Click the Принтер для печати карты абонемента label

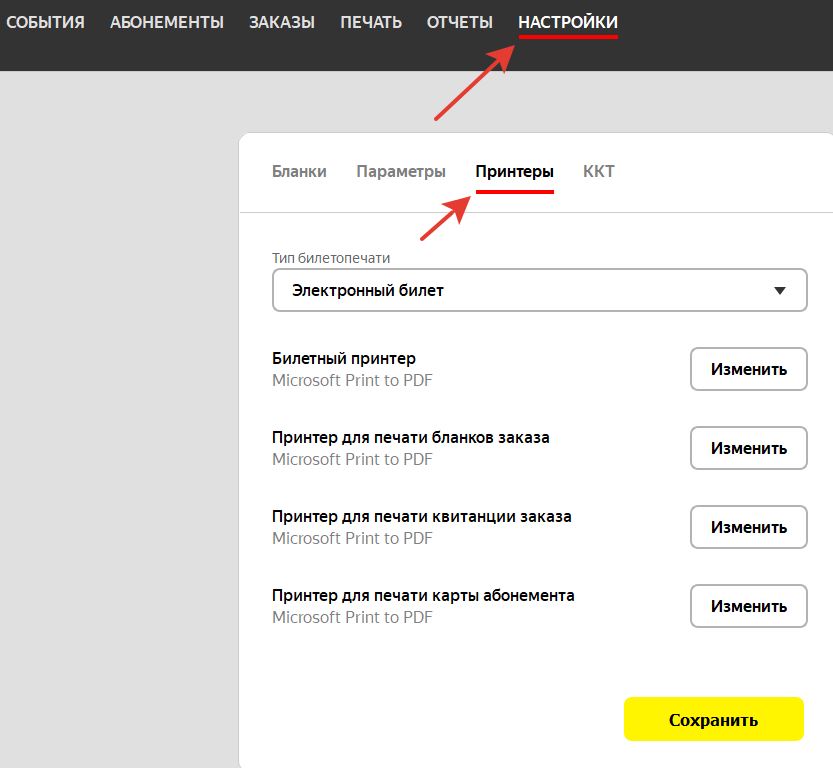click(423, 596)
